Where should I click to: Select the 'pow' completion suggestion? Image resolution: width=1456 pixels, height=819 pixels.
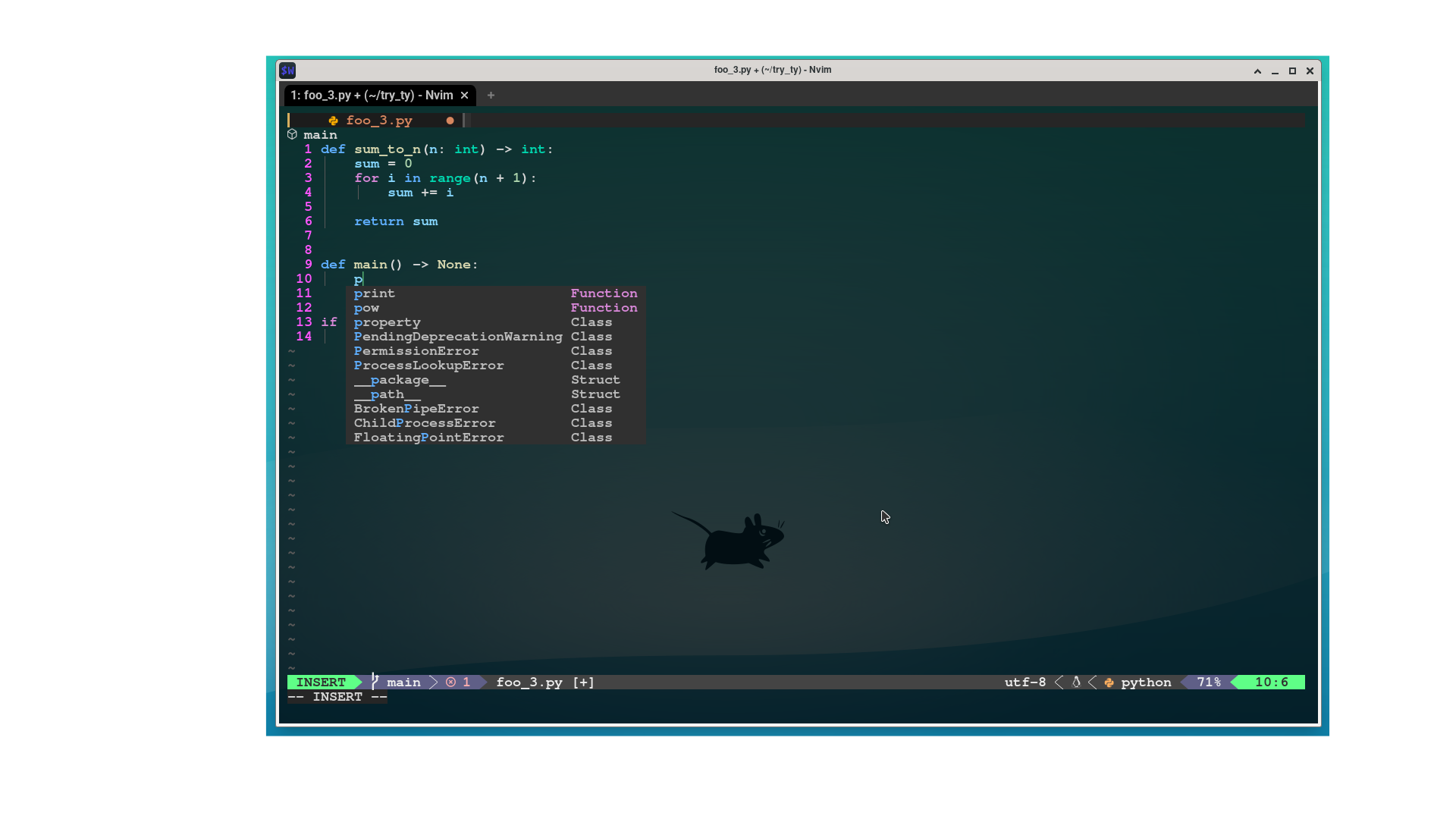[x=366, y=308]
